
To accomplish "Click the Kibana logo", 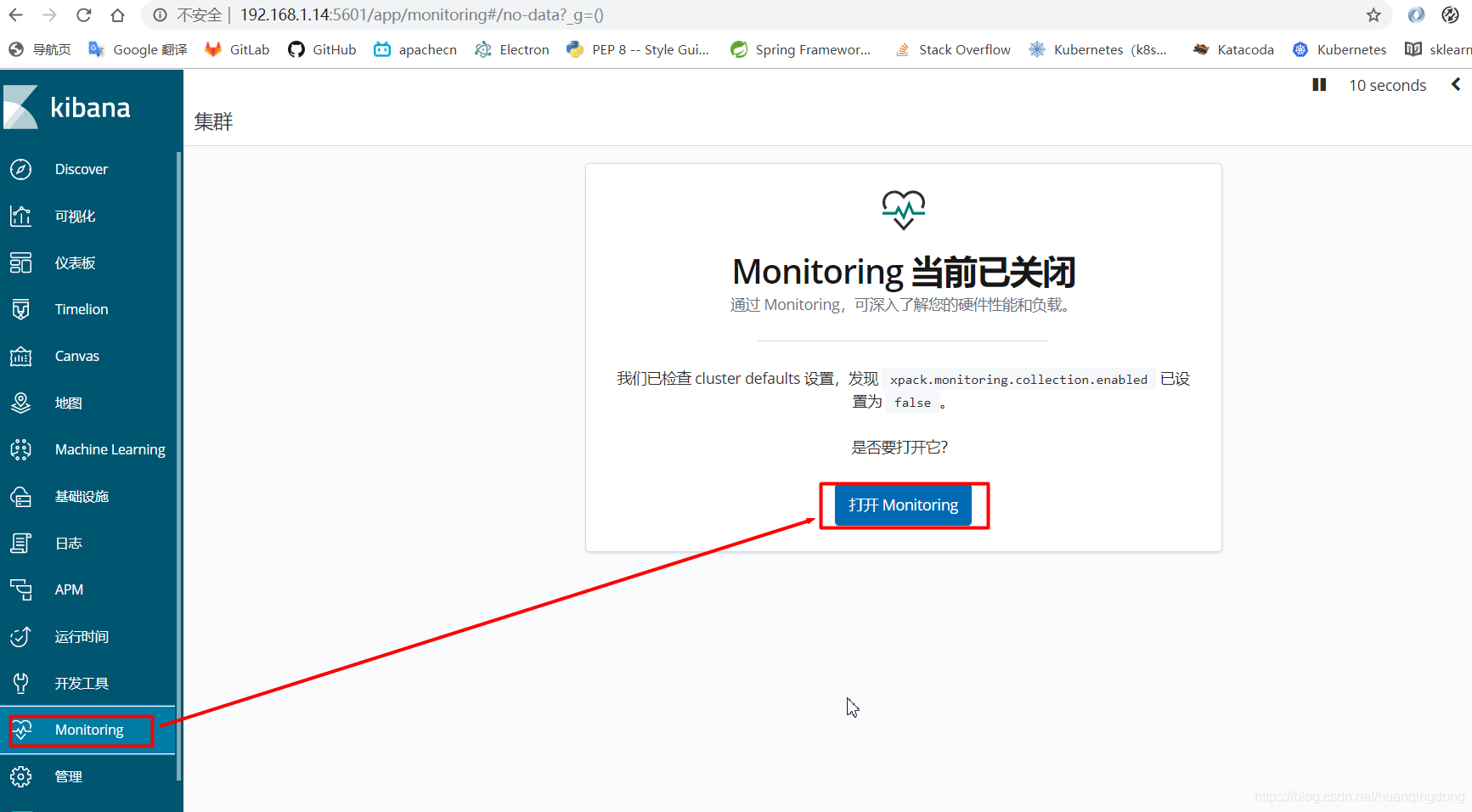I will click(x=67, y=107).
